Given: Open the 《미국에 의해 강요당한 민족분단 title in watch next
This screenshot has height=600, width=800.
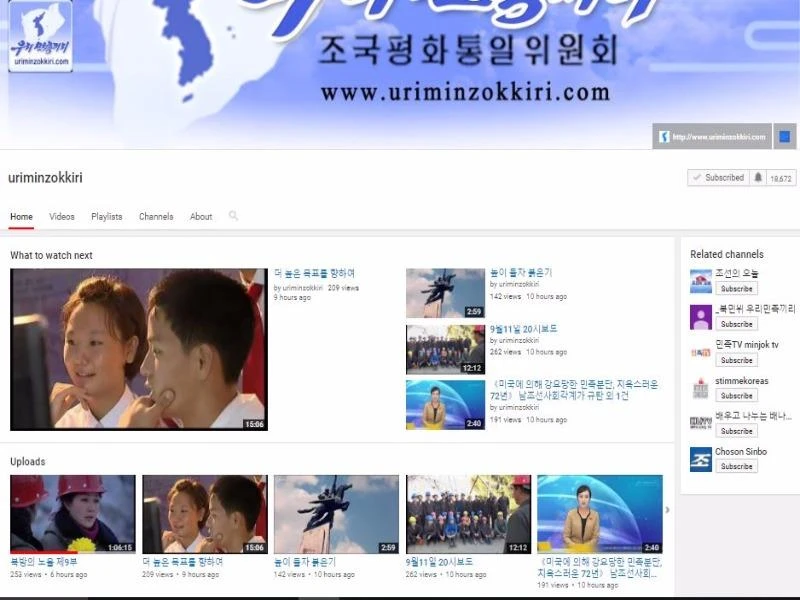Looking at the screenshot, I should click(574, 390).
